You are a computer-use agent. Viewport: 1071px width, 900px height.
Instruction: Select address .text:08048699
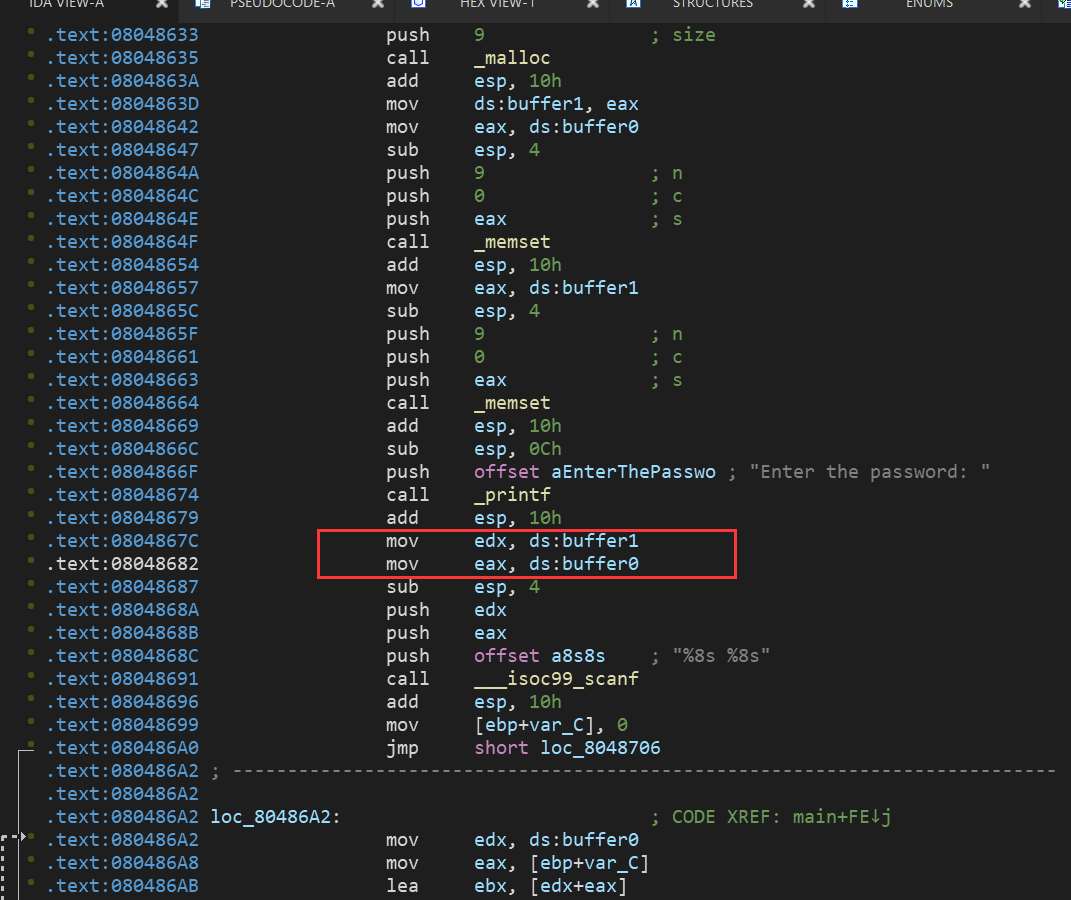(122, 725)
